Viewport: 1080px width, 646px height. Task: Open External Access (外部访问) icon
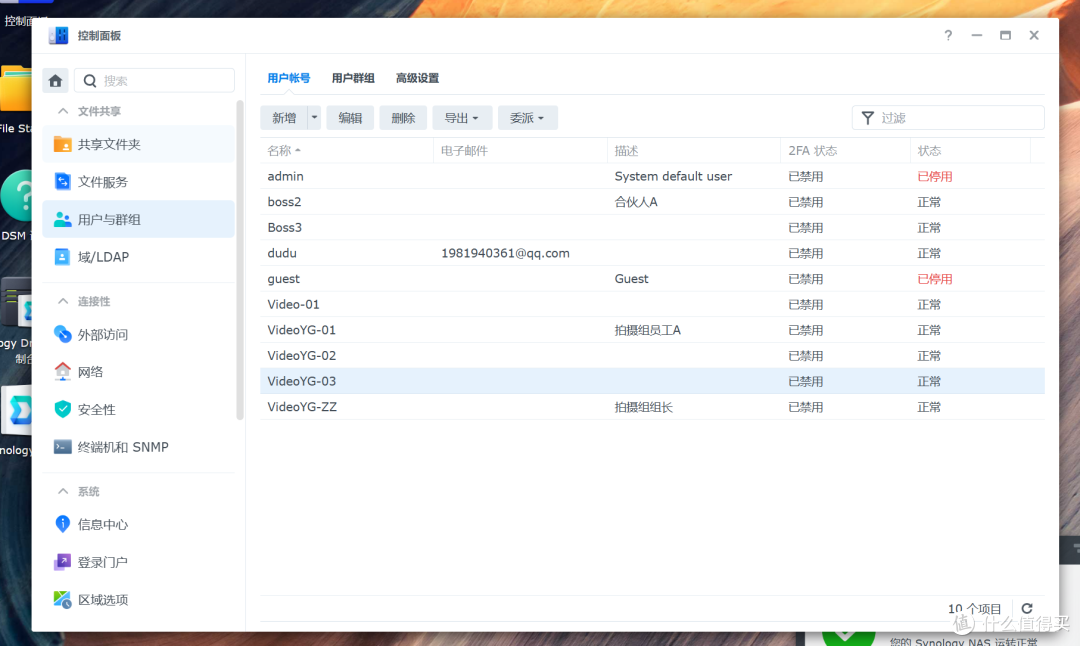(62, 334)
